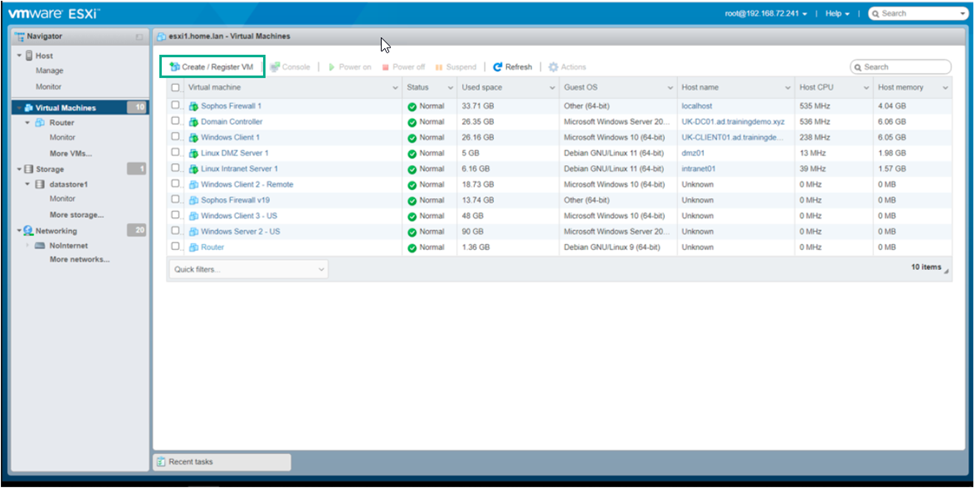Open the Windows Server 2 - US link

[x=240, y=231]
